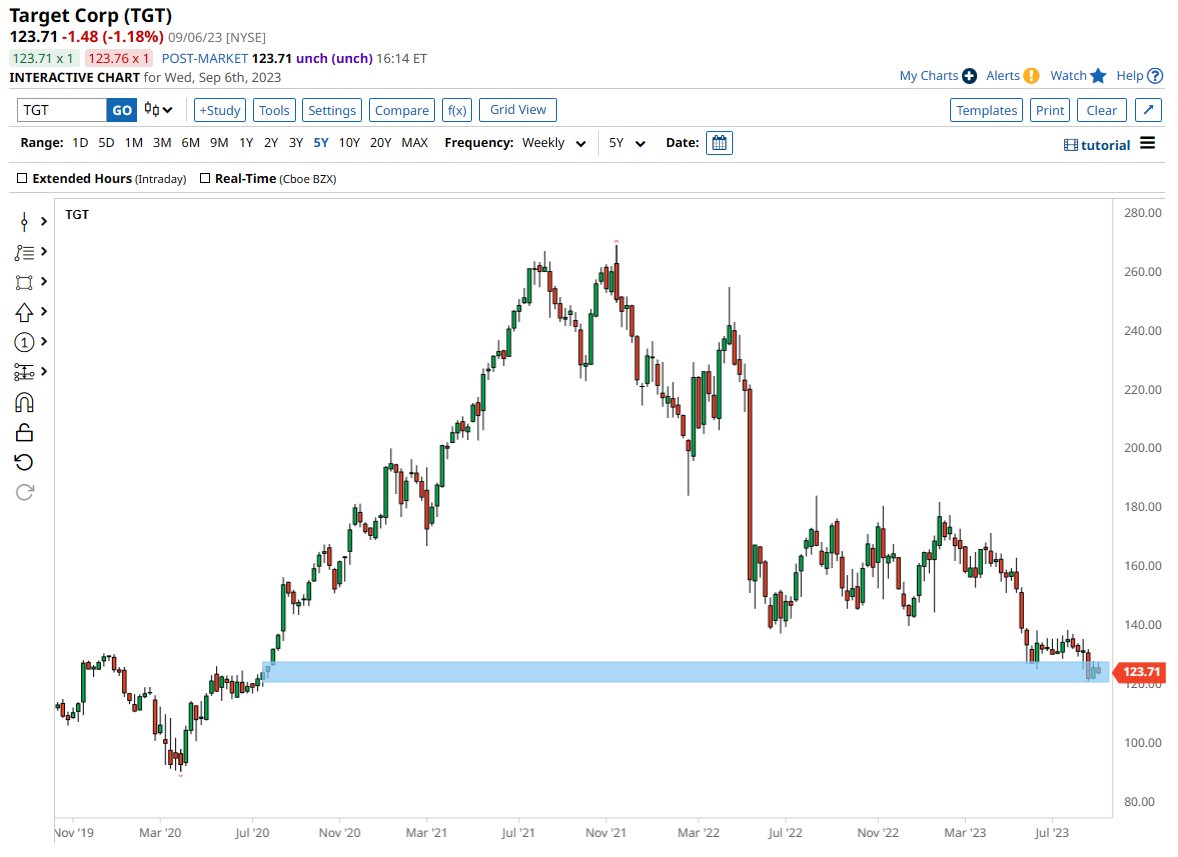Click the My Charts link text

pos(929,76)
